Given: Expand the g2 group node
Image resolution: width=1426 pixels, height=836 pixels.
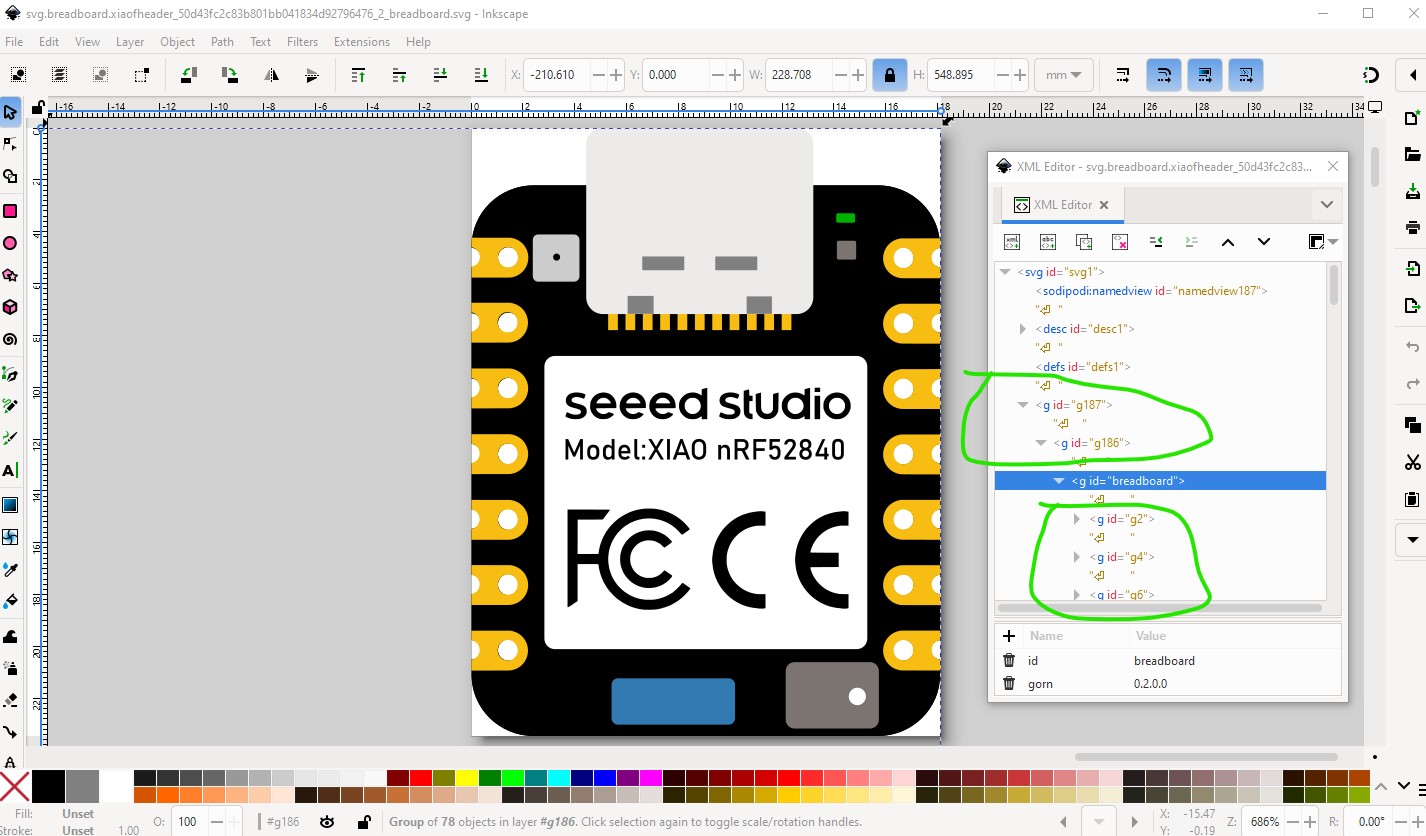Looking at the screenshot, I should pyautogui.click(x=1077, y=519).
